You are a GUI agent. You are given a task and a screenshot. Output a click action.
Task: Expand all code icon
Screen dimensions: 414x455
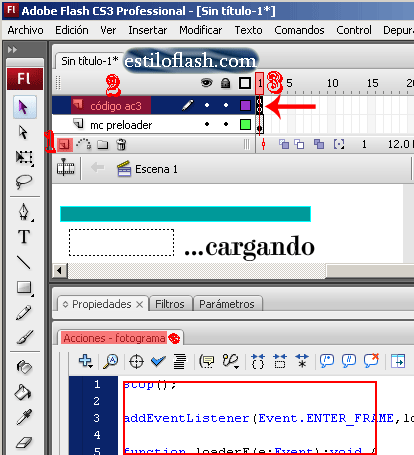302,361
